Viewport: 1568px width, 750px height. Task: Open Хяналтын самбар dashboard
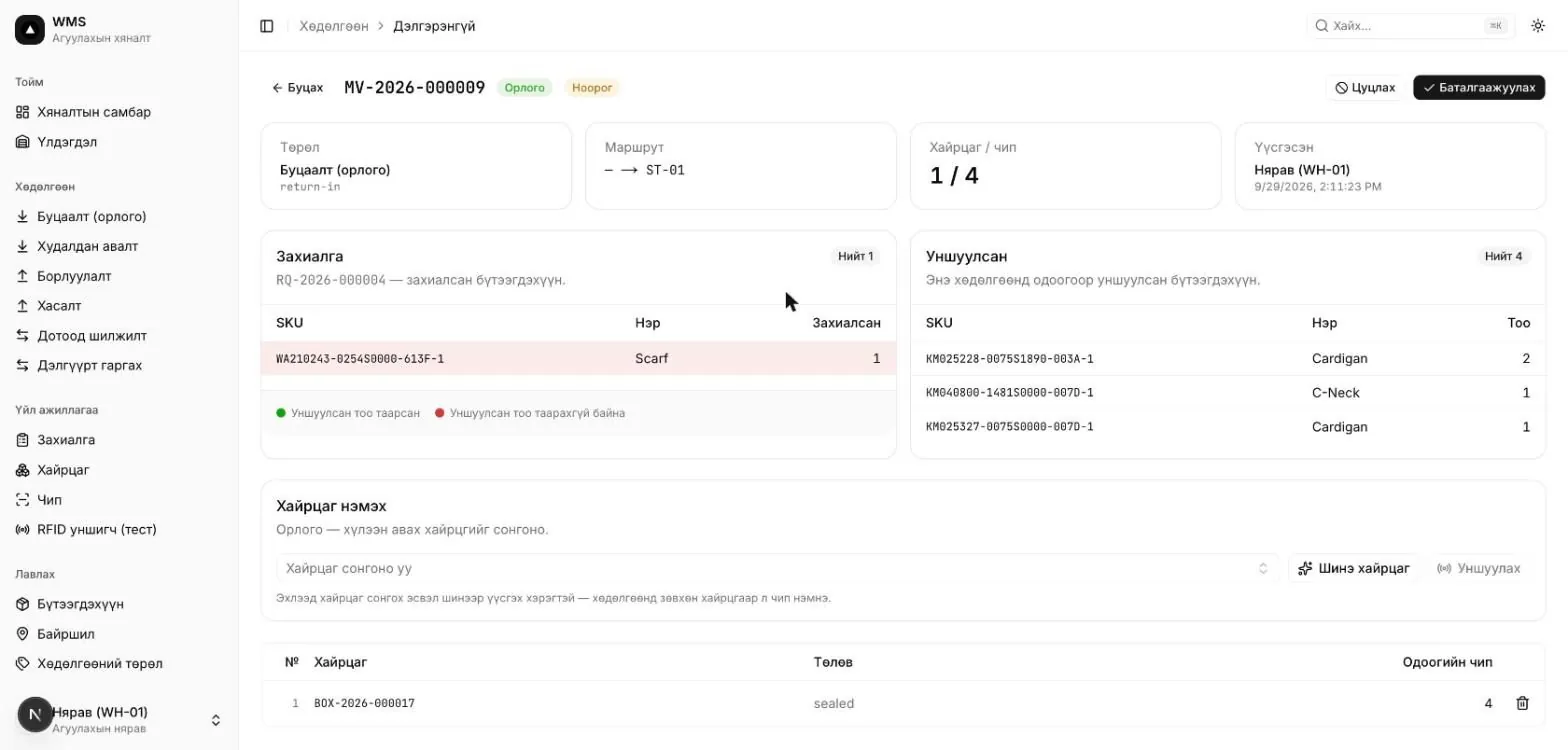point(94,112)
